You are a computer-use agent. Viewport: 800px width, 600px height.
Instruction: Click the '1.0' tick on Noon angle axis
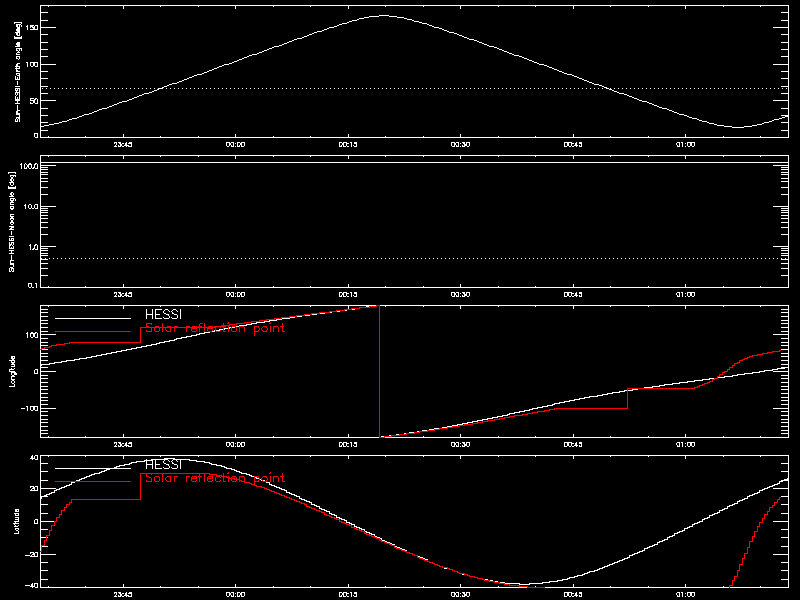33,247
